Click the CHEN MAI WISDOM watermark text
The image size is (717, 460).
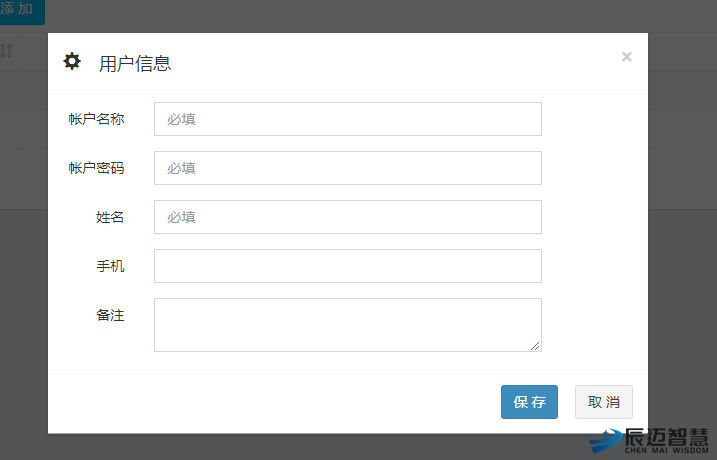click(666, 451)
